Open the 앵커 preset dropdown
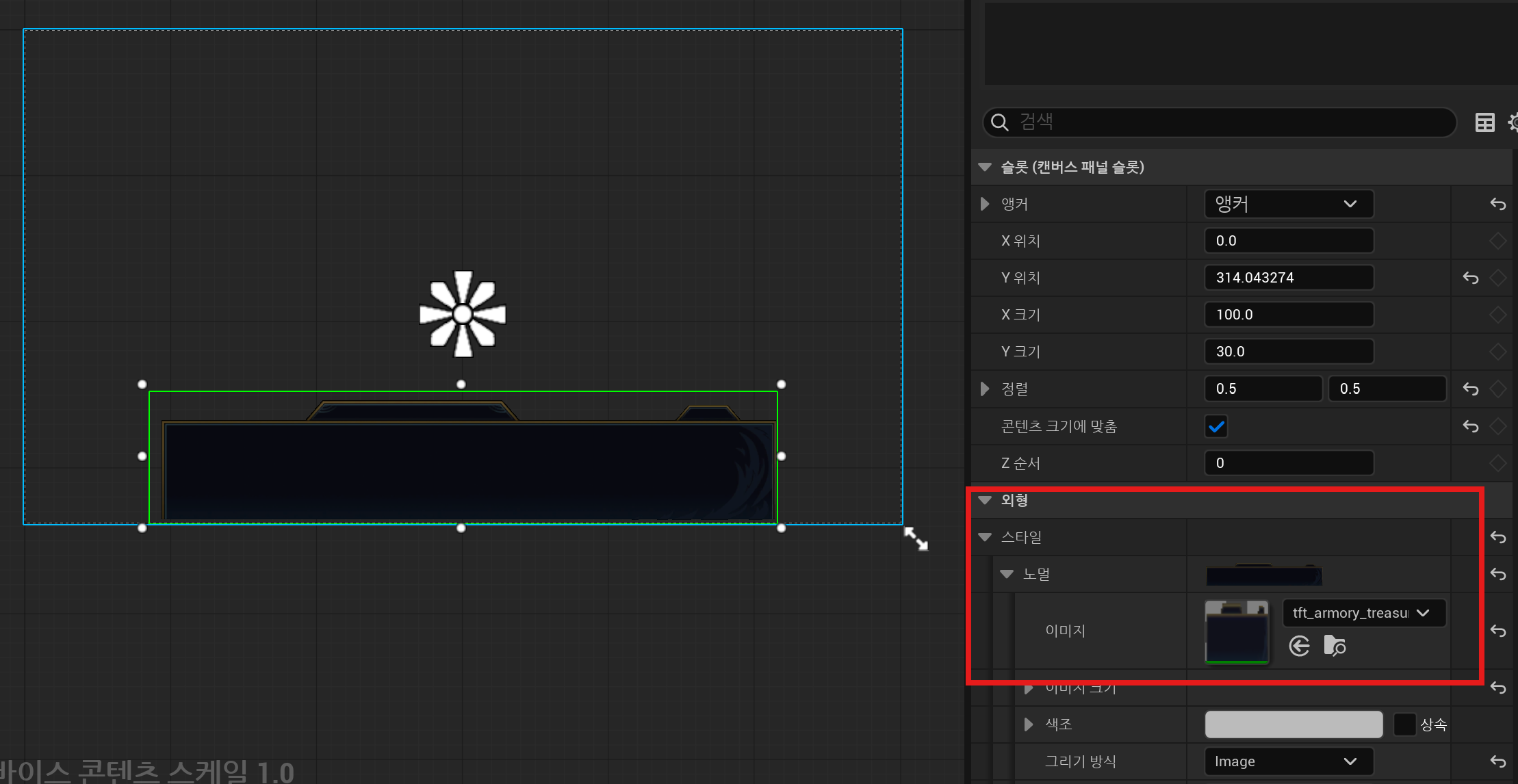1518x784 pixels. tap(1289, 204)
